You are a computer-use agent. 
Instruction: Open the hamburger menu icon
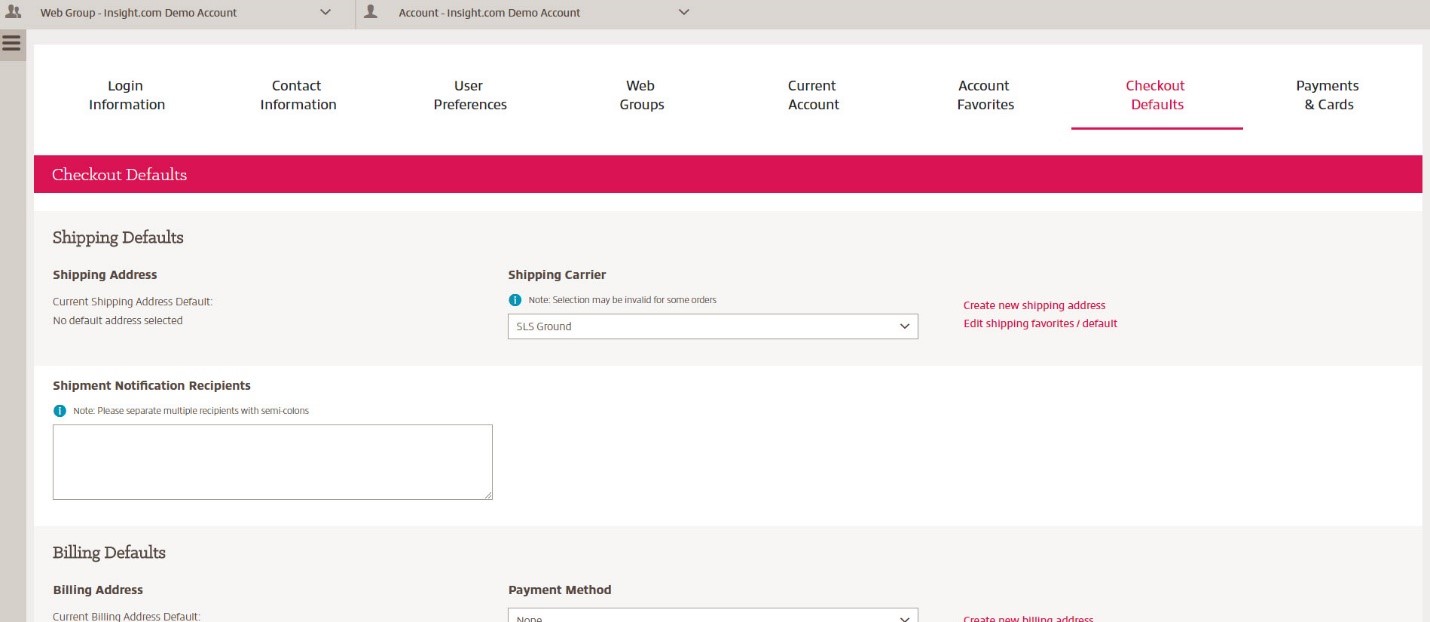[12, 43]
